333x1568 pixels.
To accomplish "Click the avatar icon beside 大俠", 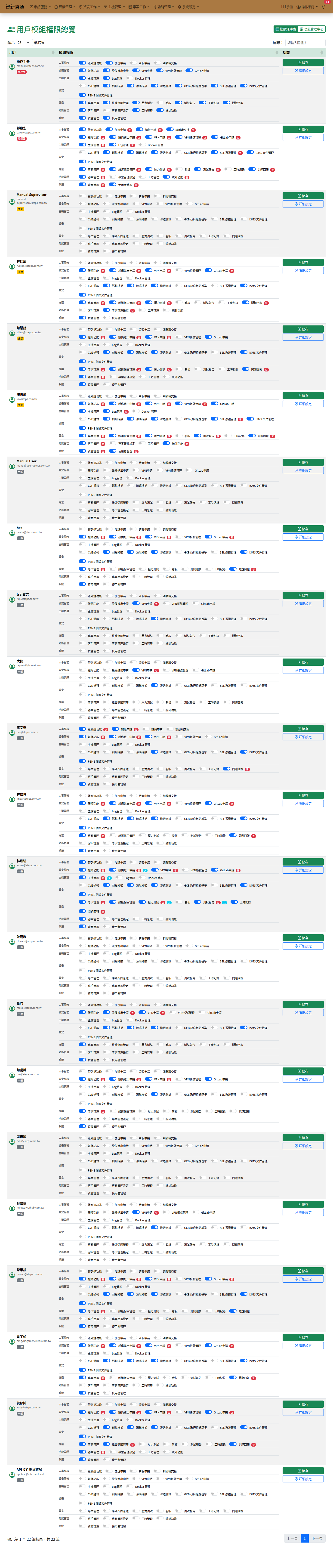I will tap(12, 667).
